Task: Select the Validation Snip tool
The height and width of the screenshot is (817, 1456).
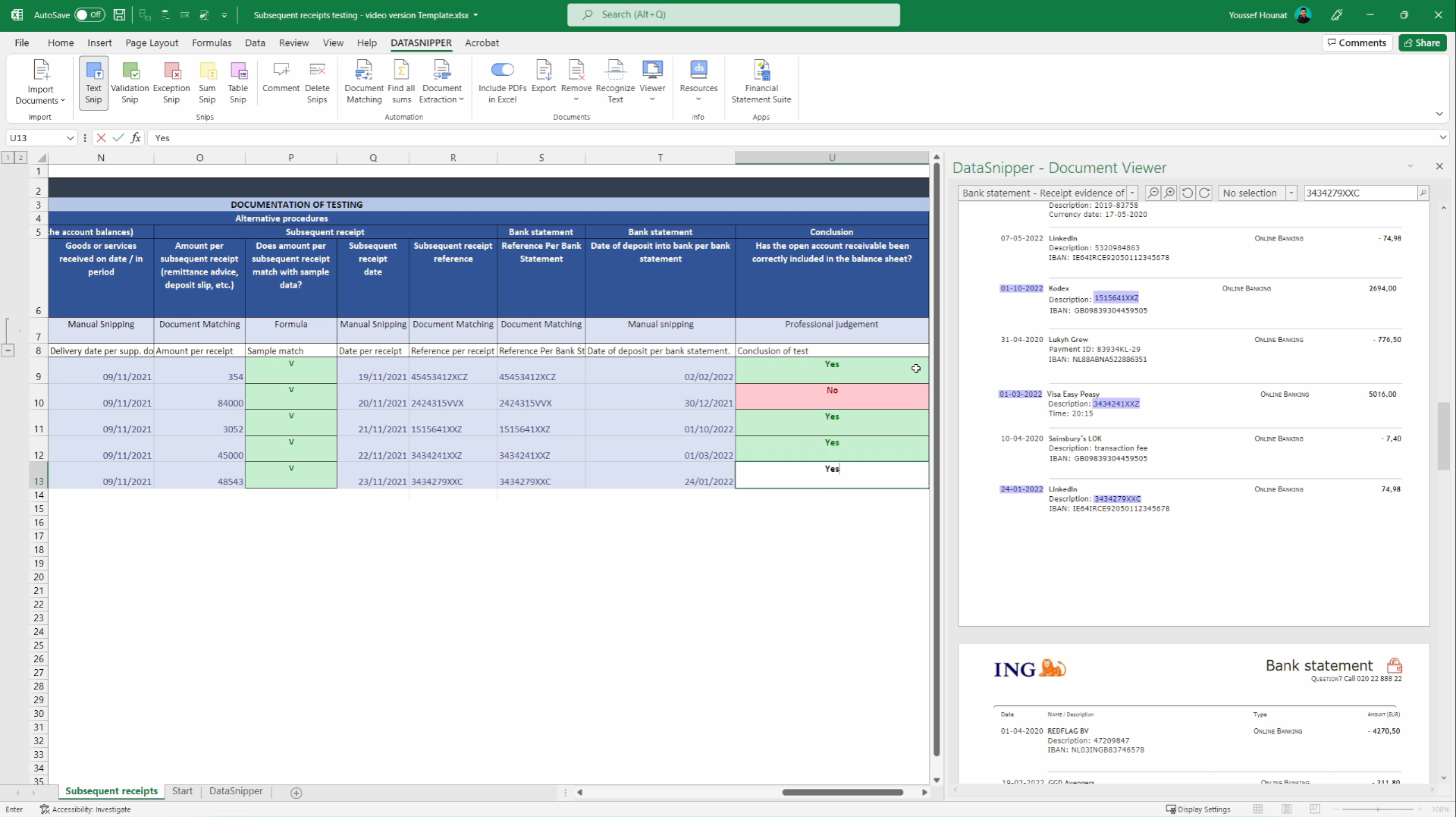Action: coord(130,82)
